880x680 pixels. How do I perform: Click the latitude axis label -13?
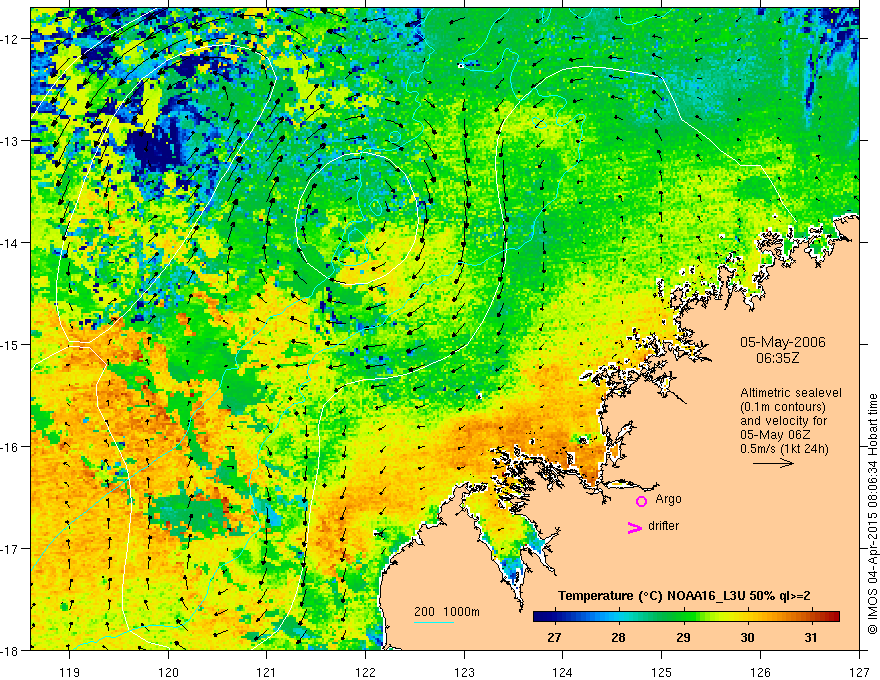(11, 141)
